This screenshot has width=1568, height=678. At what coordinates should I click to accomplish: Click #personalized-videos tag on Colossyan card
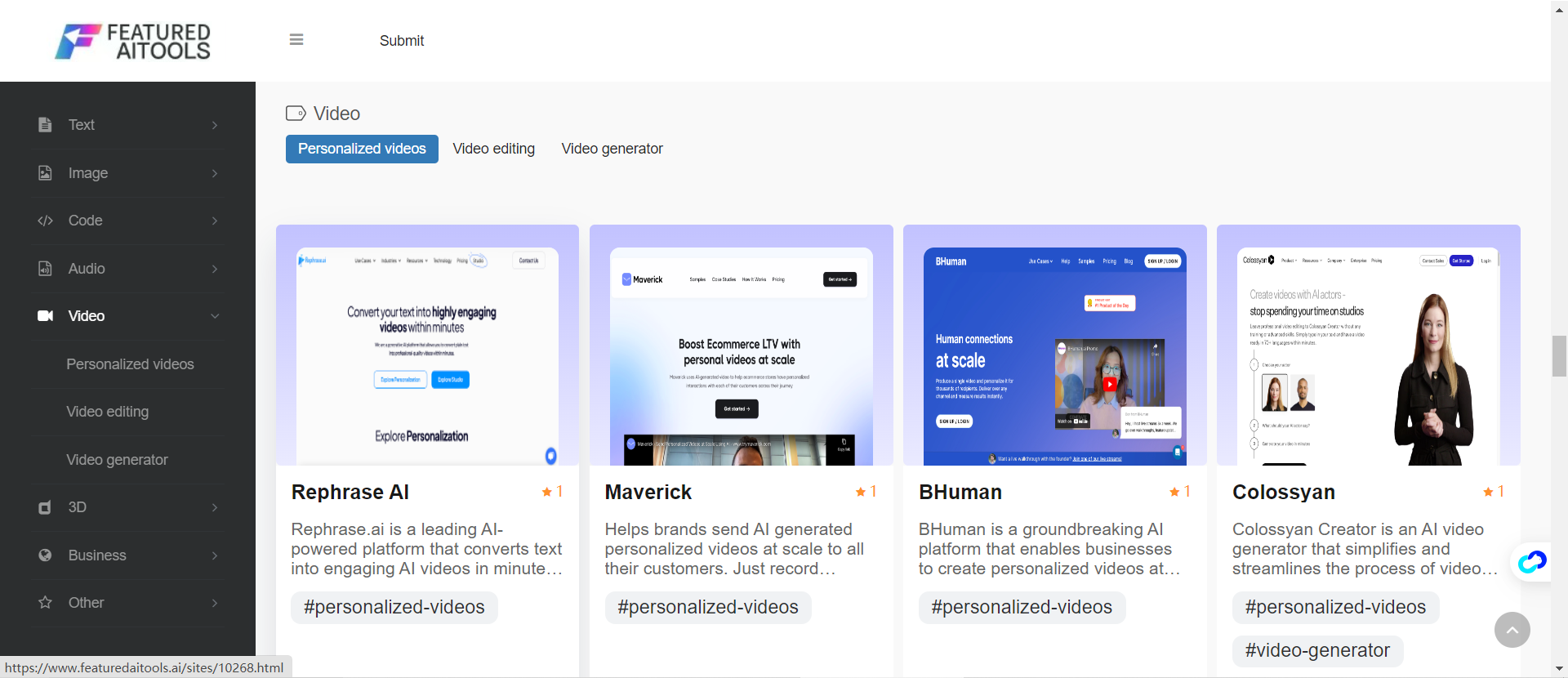click(1335, 608)
